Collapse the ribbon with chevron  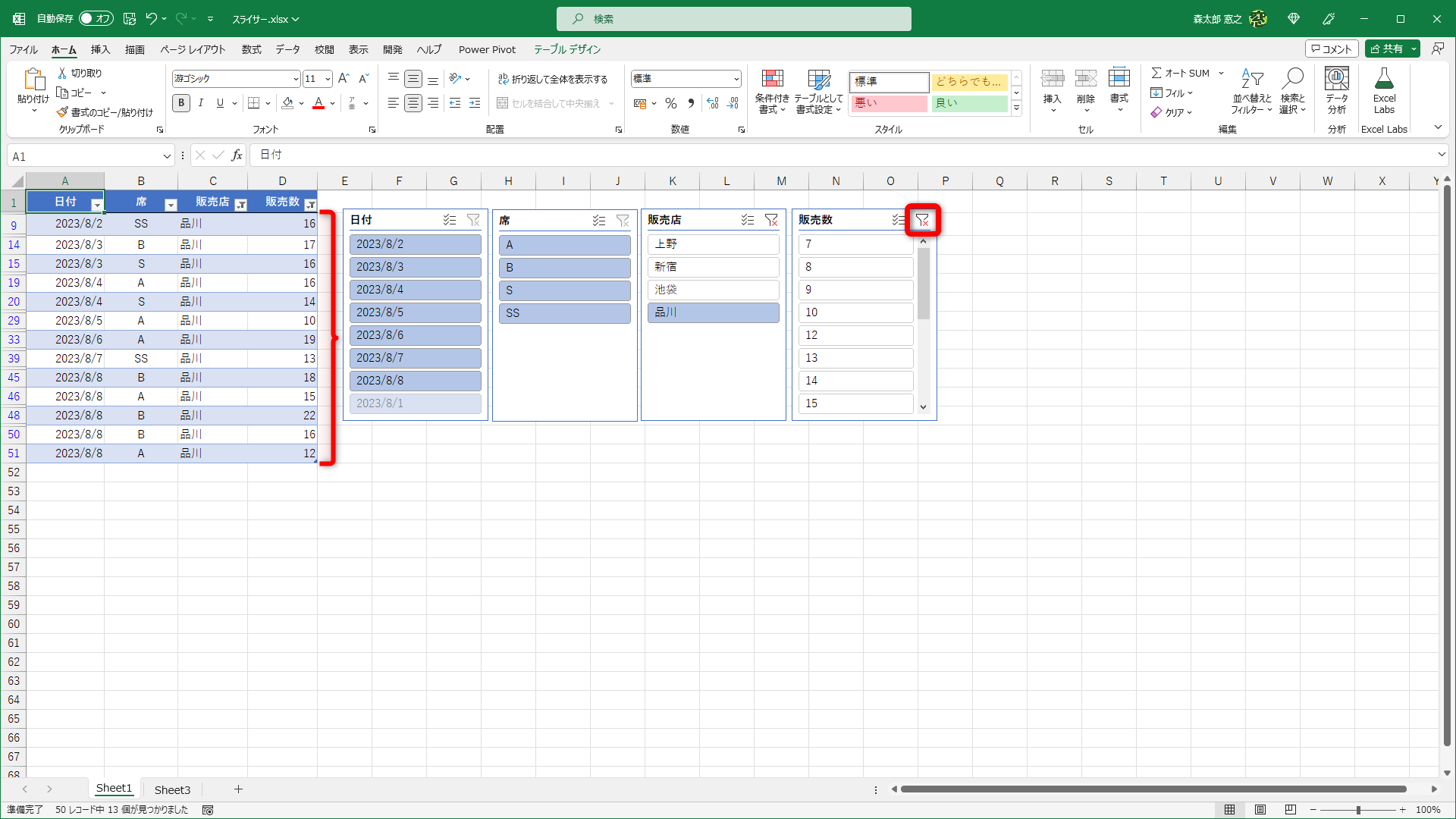[1438, 127]
